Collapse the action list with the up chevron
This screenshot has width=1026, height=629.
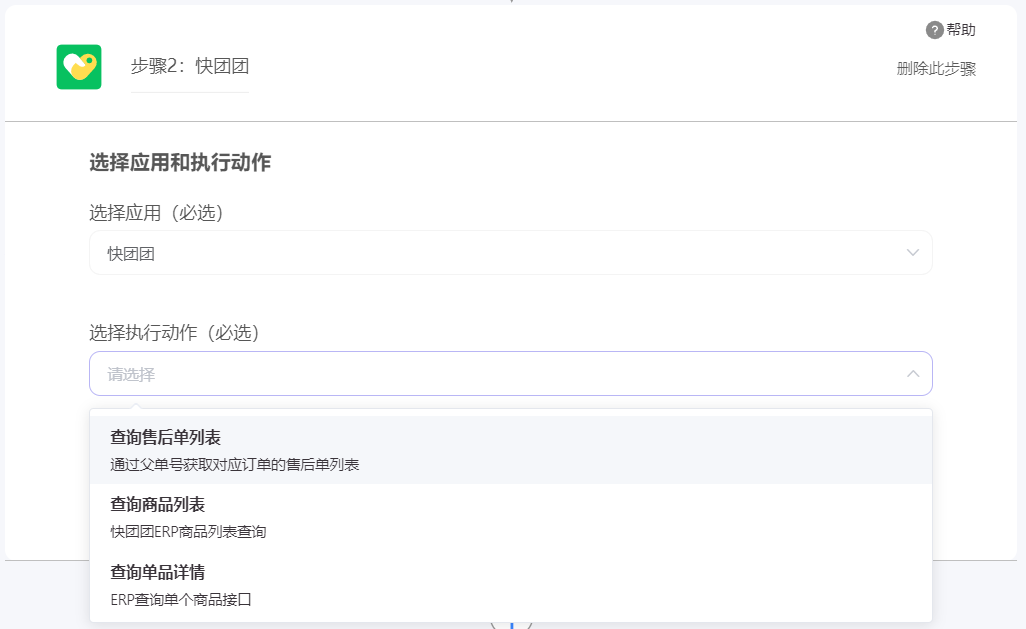tap(912, 374)
